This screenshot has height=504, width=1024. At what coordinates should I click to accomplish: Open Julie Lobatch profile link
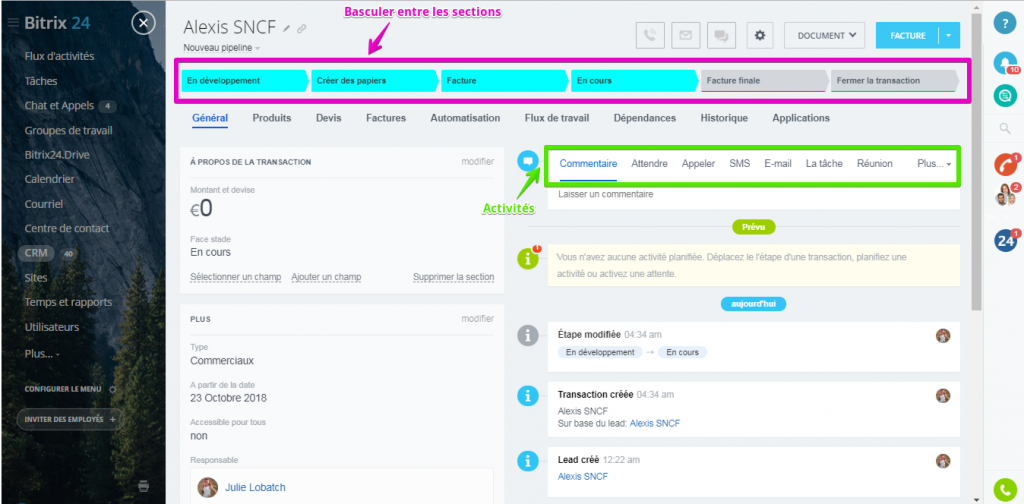coord(255,487)
